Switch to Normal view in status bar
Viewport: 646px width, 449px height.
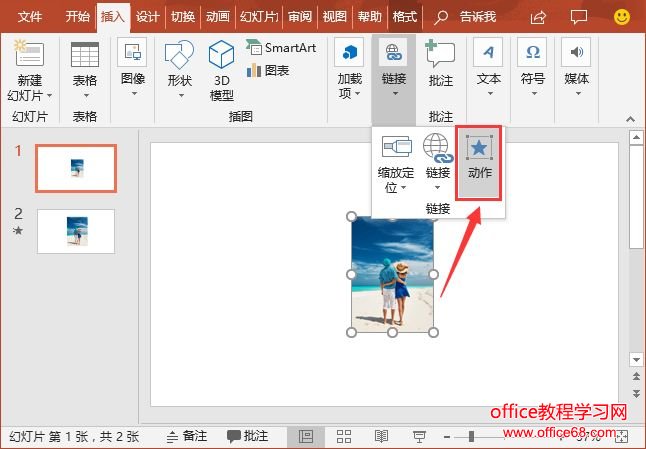(x=306, y=437)
